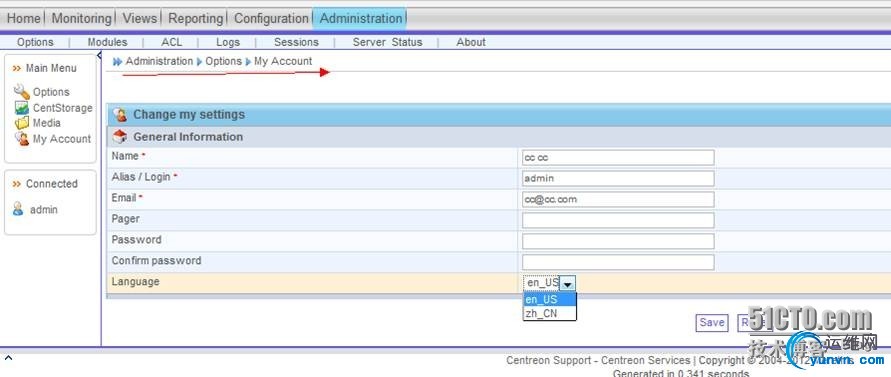Viewport: 891px width, 377px height.
Task: Click the Media folder icon
Action: [x=22, y=123]
